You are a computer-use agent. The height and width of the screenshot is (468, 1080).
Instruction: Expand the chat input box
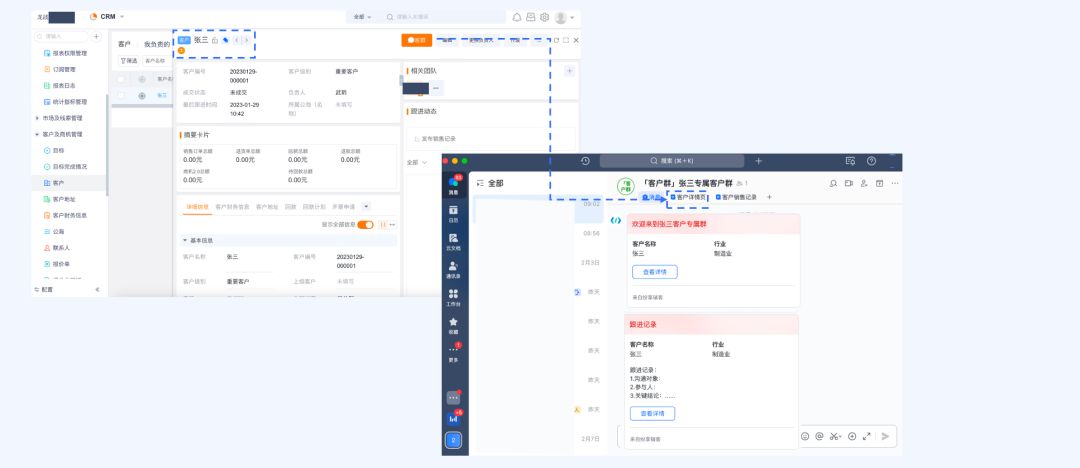[x=866, y=436]
